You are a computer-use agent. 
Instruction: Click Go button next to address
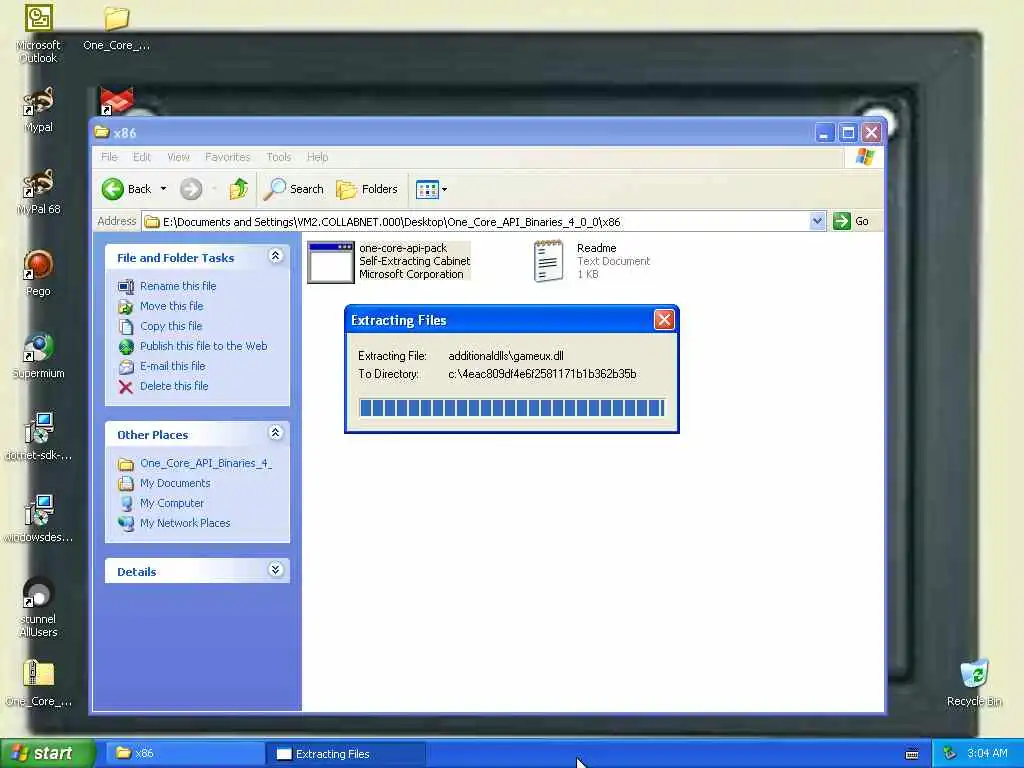(x=852, y=221)
